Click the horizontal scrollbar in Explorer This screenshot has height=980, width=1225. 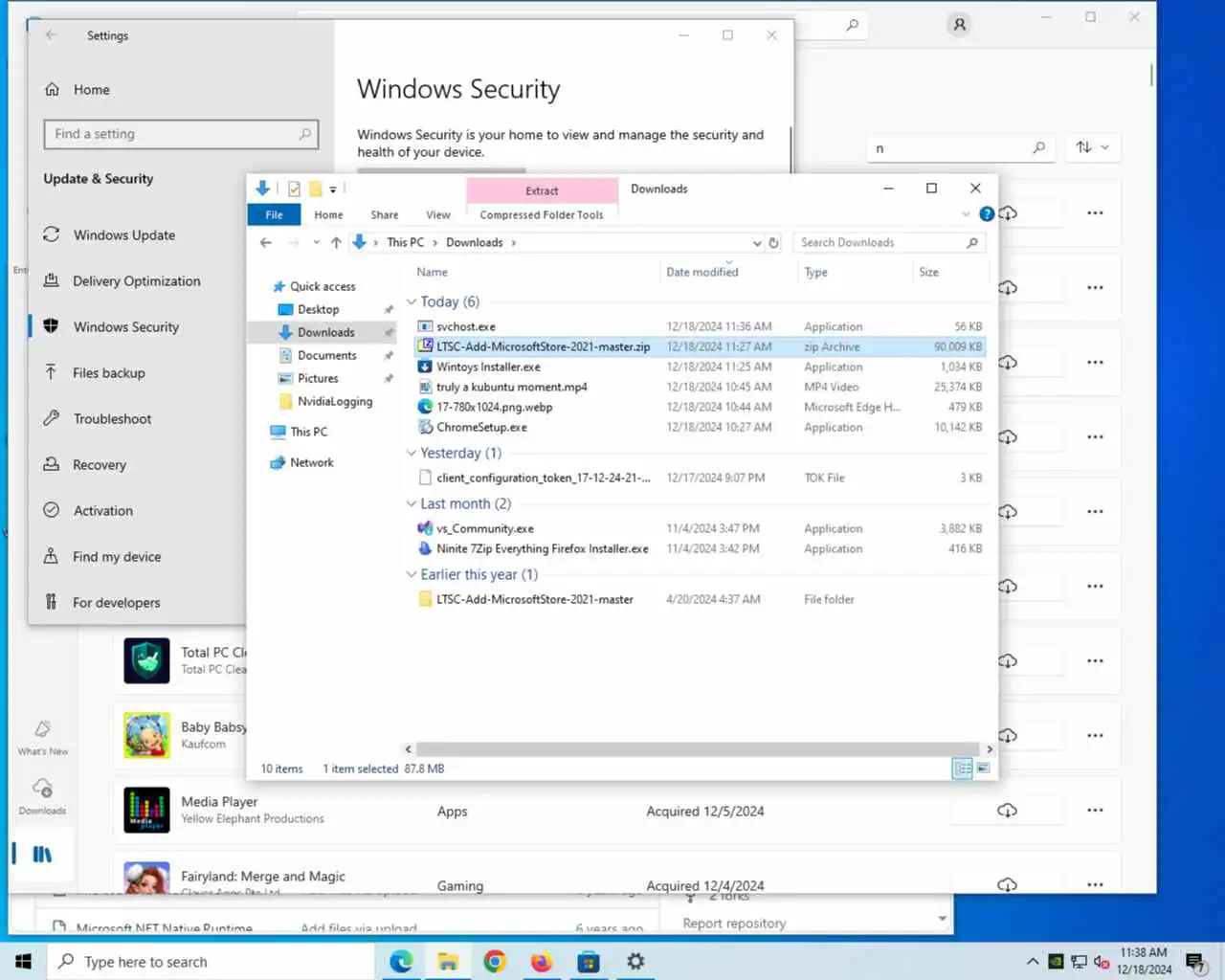698,749
